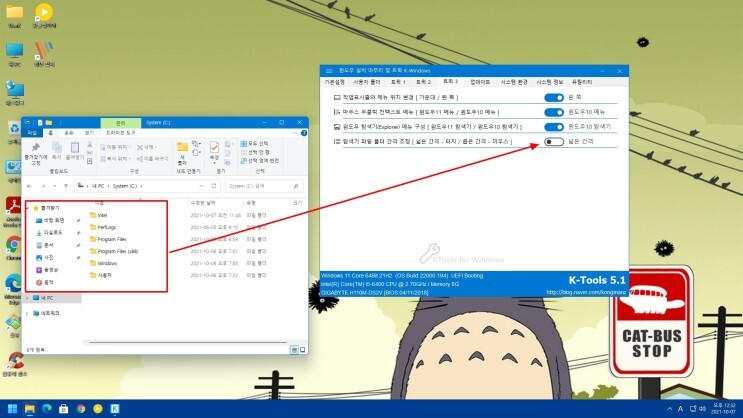Expand 네트워크 node in navigation tree

(x=27, y=313)
